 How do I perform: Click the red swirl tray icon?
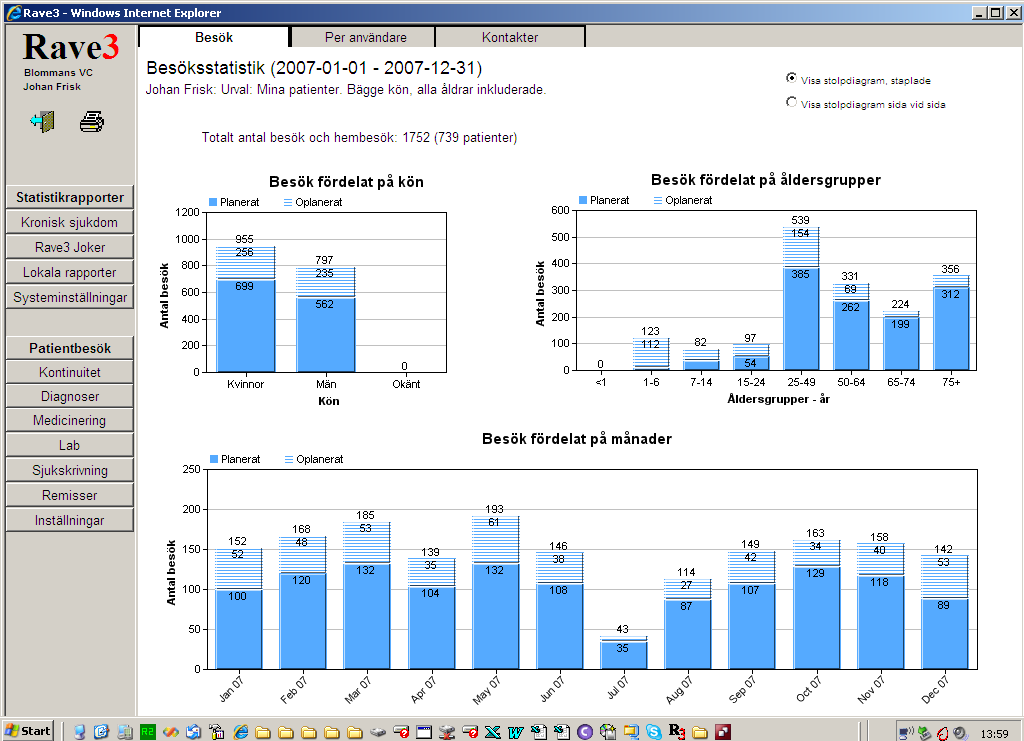(942, 733)
